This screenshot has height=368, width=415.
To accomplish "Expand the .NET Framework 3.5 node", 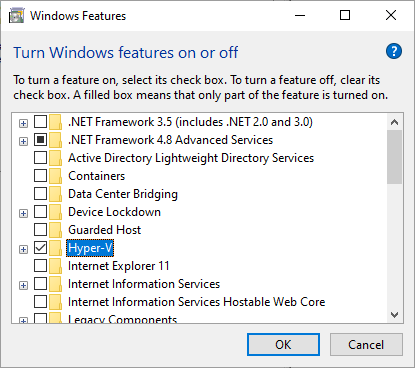I will click(x=23, y=123).
